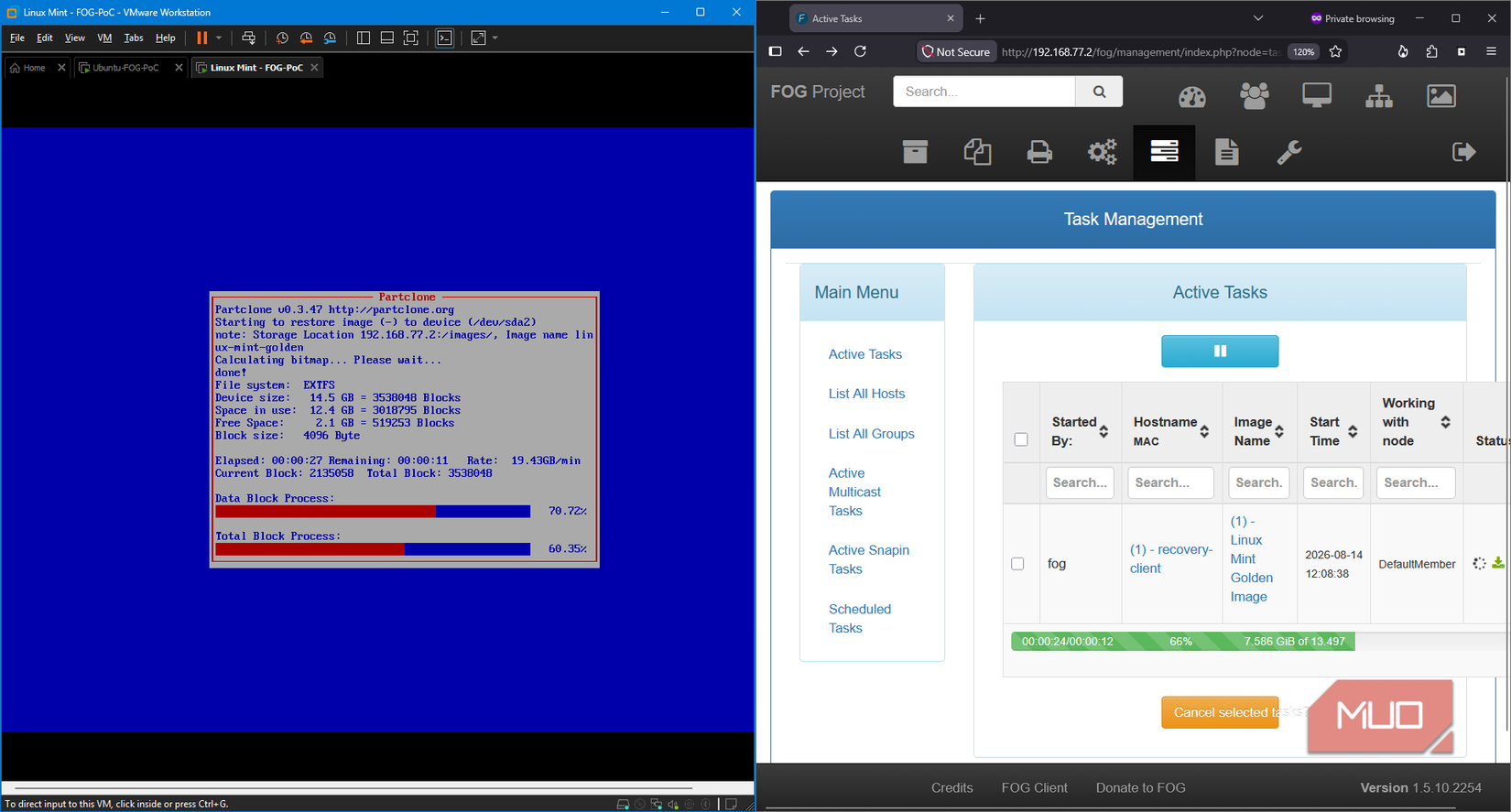Image resolution: width=1511 pixels, height=812 pixels.
Task: Focus the FOG Search... field in header
Action: point(984,92)
